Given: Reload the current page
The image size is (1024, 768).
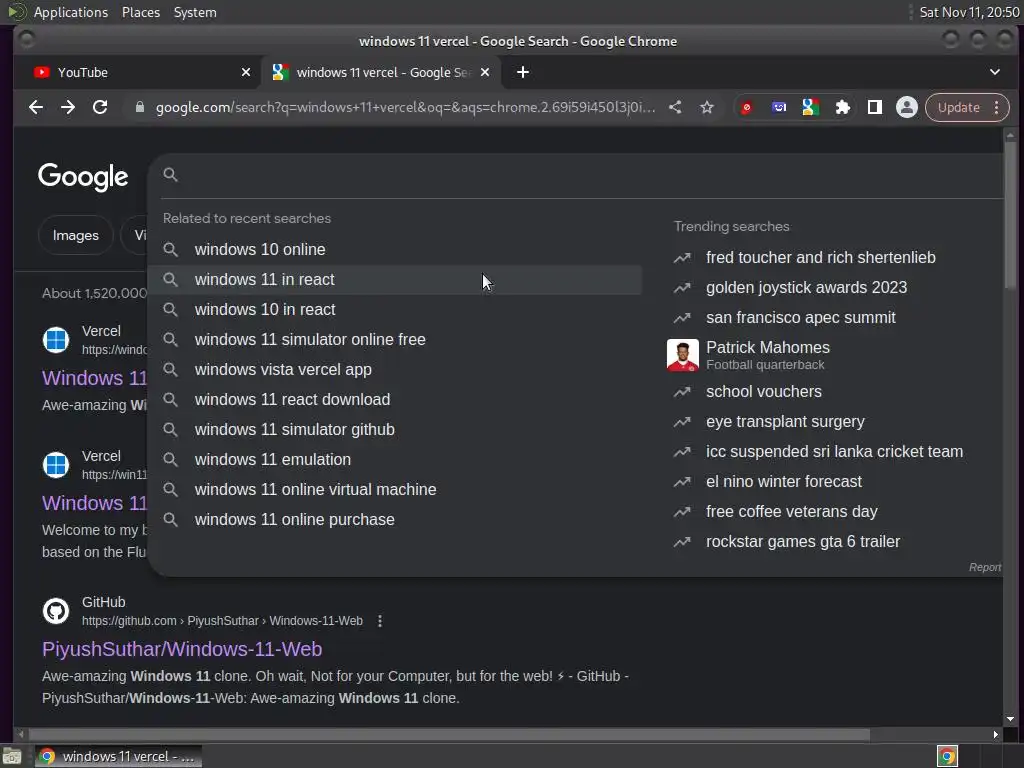Looking at the screenshot, I should click(100, 107).
